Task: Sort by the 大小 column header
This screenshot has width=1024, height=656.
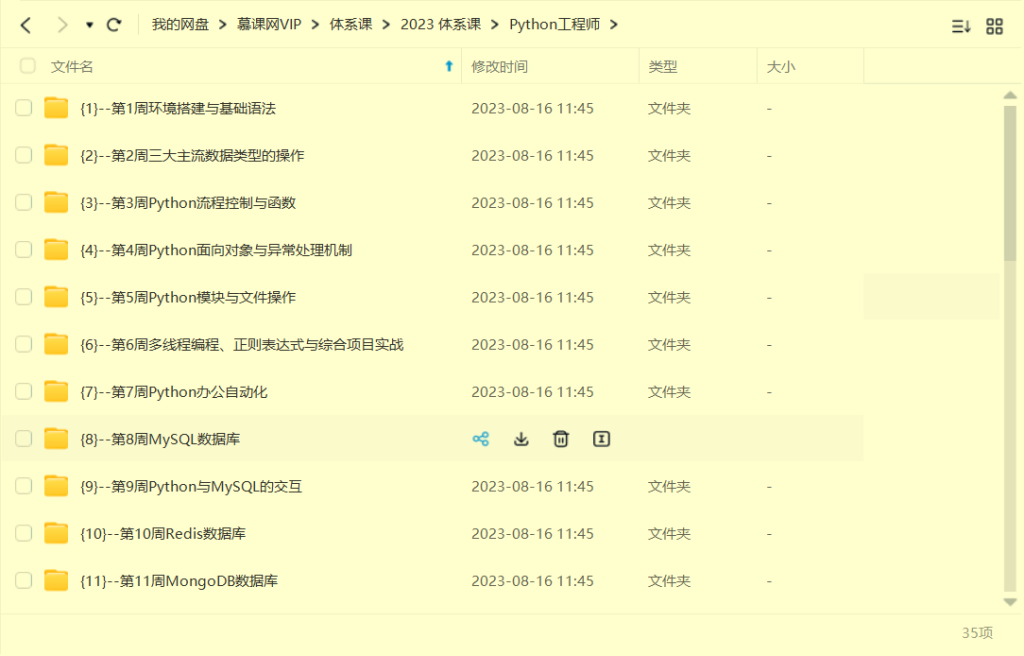Action: click(781, 67)
